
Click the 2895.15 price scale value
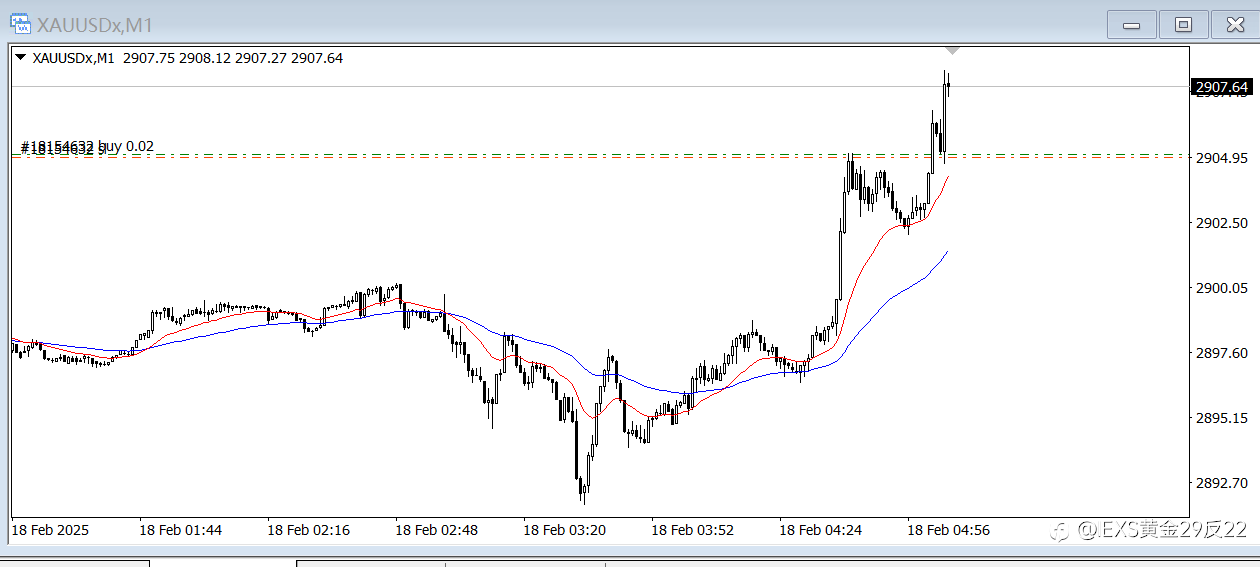coord(1221,418)
